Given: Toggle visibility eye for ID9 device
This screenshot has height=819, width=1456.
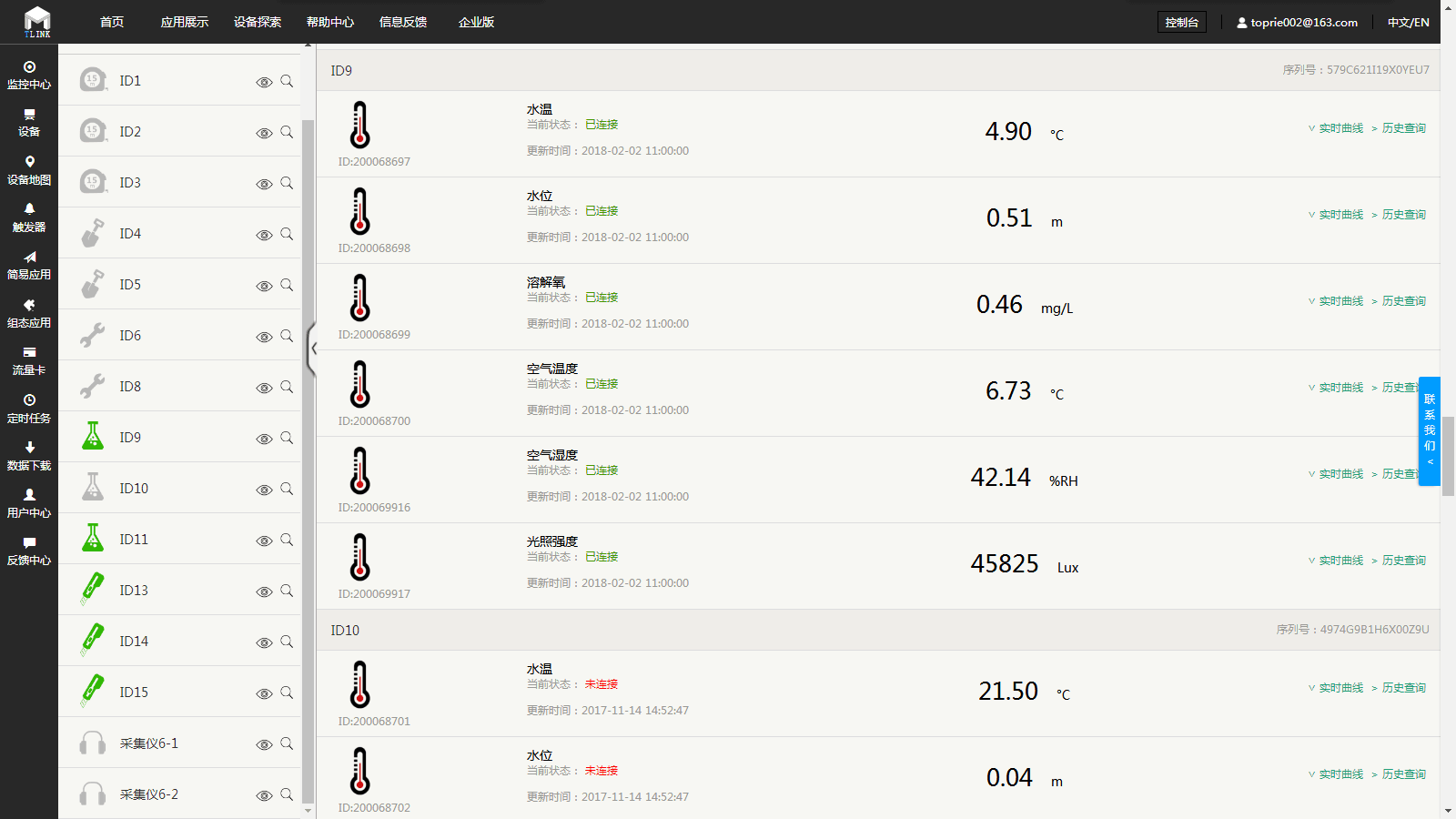Looking at the screenshot, I should tap(264, 439).
